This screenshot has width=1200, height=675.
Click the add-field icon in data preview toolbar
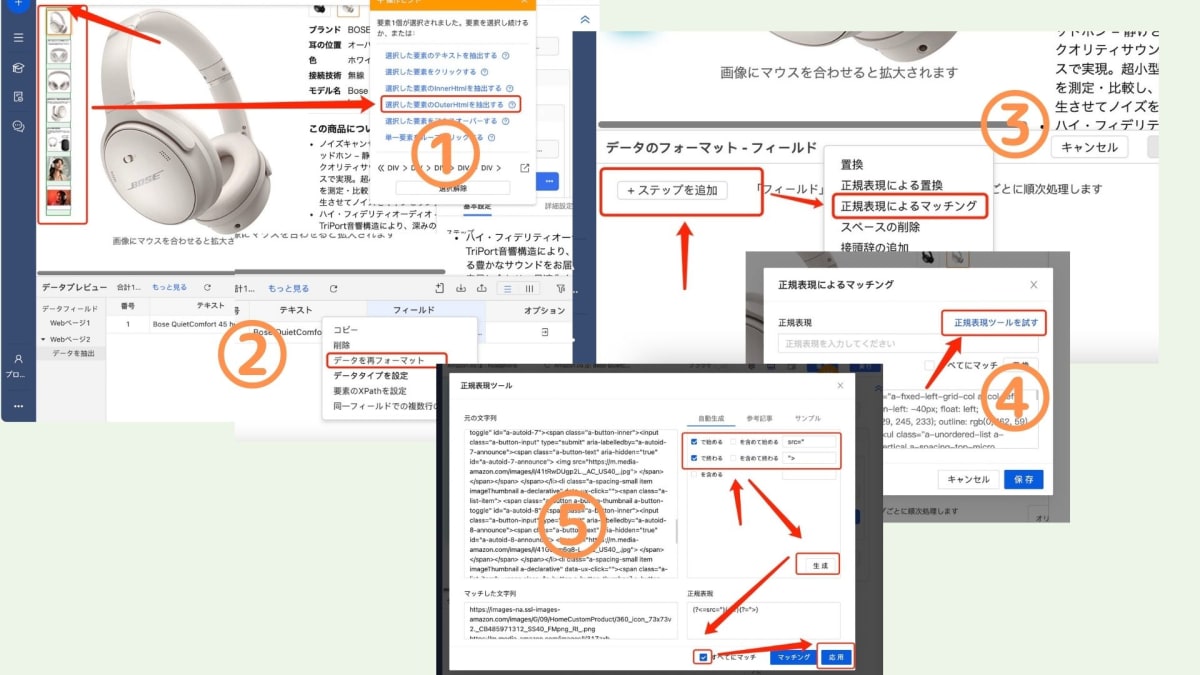(x=439, y=288)
